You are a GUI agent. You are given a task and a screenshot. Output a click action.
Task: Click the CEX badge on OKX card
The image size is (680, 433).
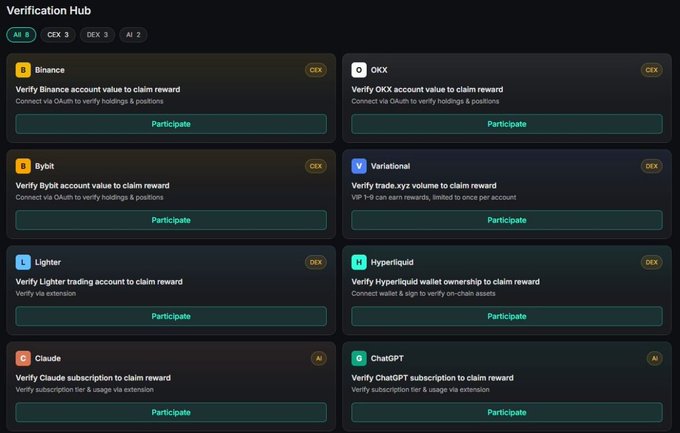click(x=651, y=70)
